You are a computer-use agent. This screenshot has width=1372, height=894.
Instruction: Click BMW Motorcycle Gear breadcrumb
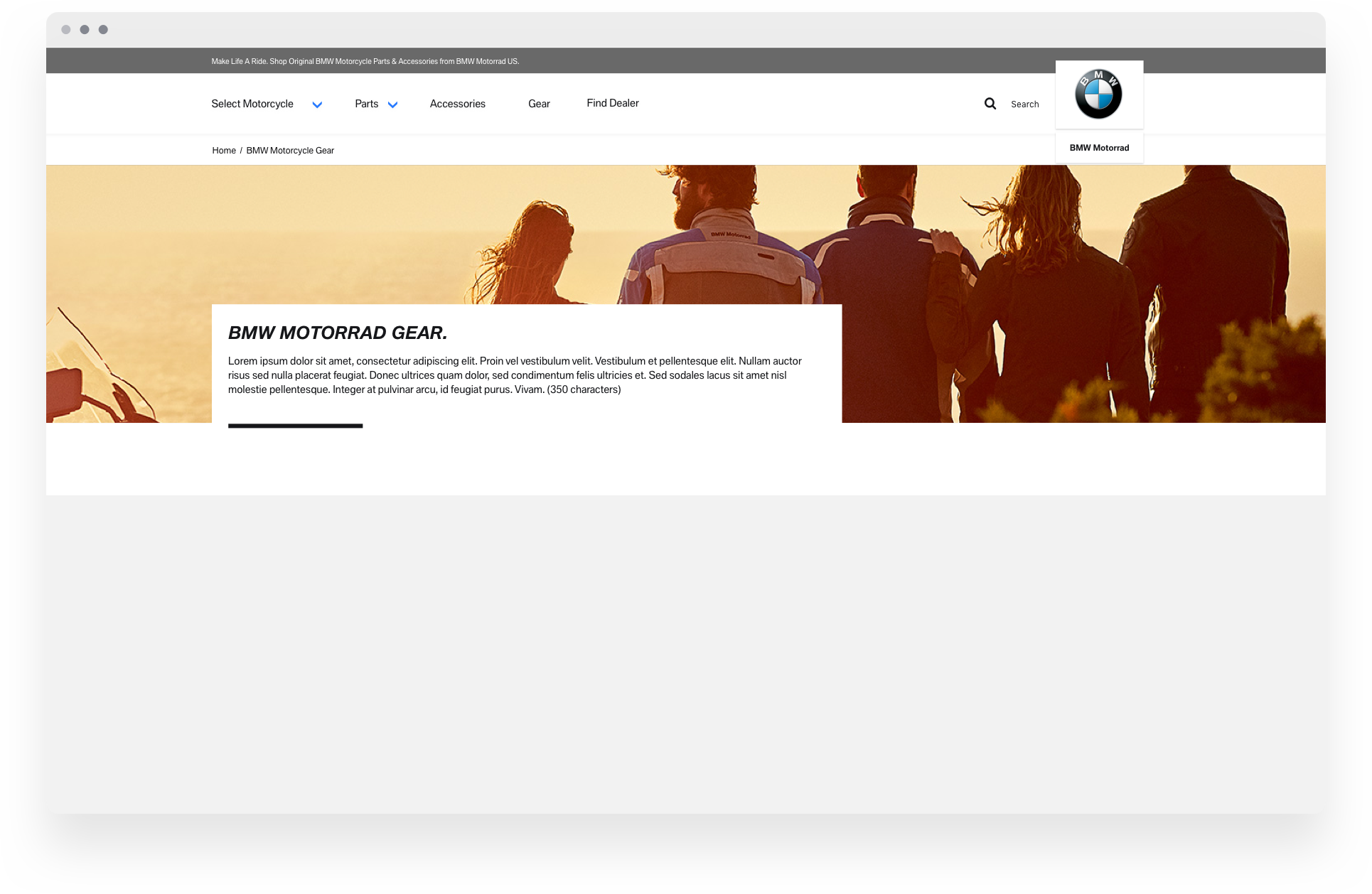click(x=290, y=151)
